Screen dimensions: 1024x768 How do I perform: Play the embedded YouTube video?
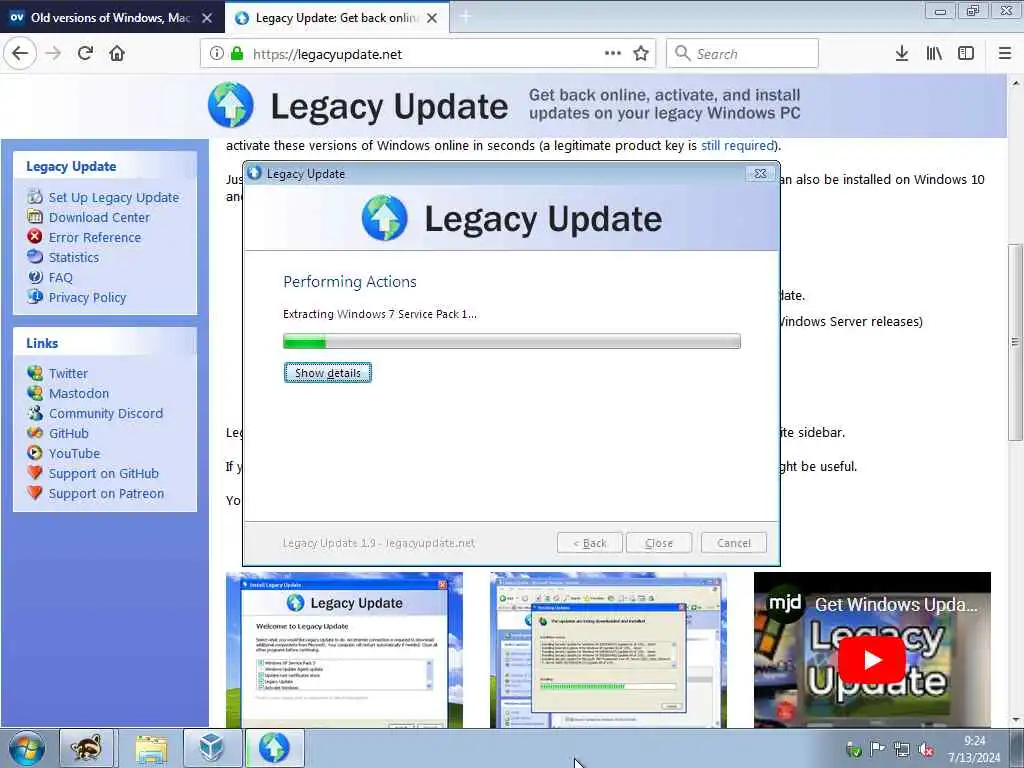coord(872,660)
